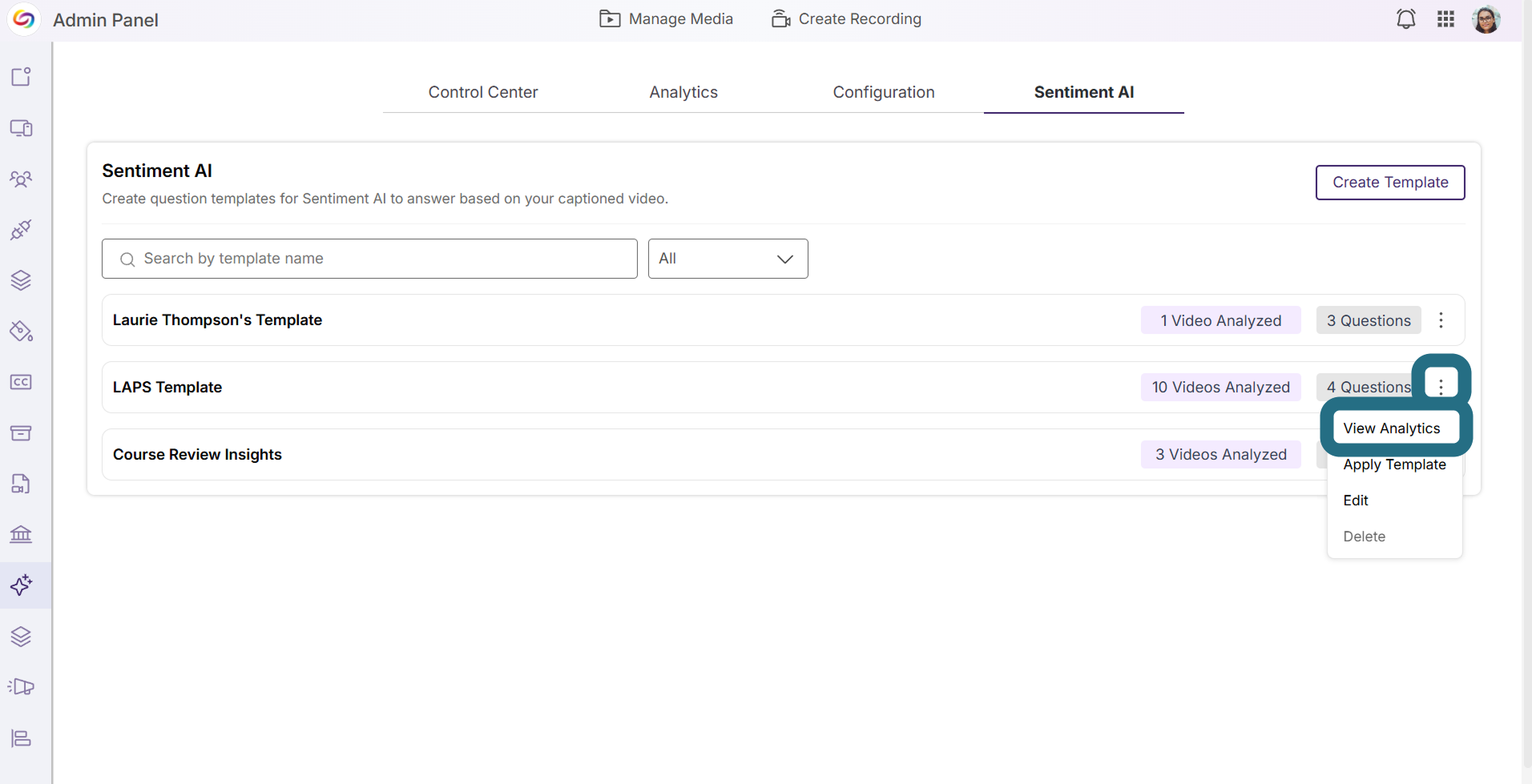The width and height of the screenshot is (1532, 784).
Task: Select the AI sparkle sidebar icon
Action: pyautogui.click(x=22, y=585)
